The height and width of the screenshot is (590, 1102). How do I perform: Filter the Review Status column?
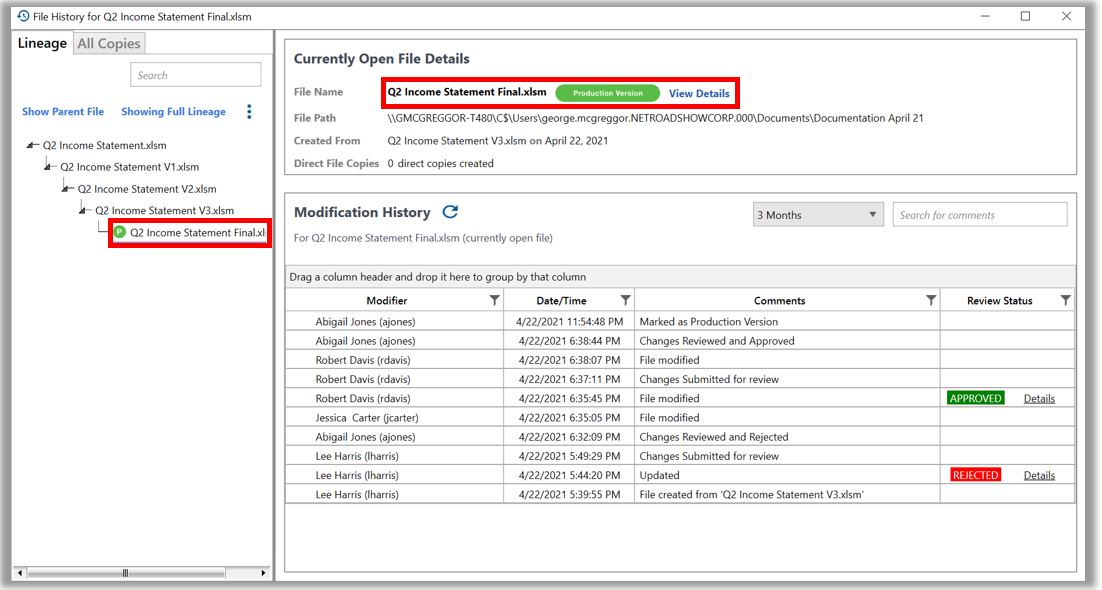click(1065, 300)
